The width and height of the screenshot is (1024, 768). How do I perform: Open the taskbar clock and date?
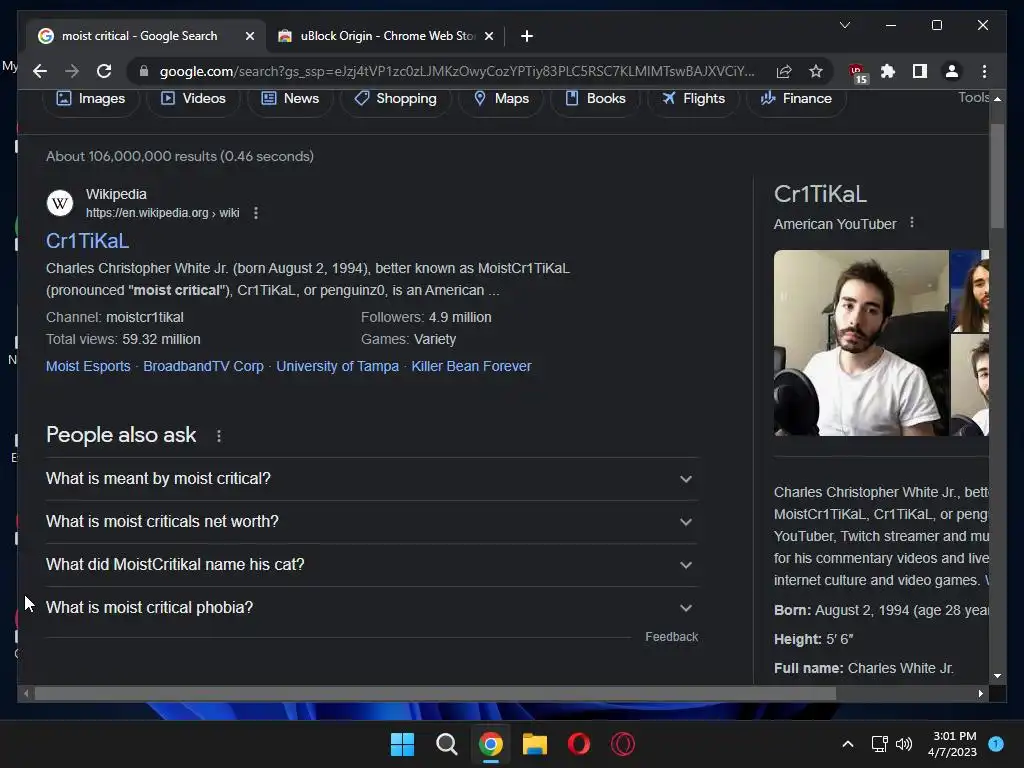coord(953,744)
